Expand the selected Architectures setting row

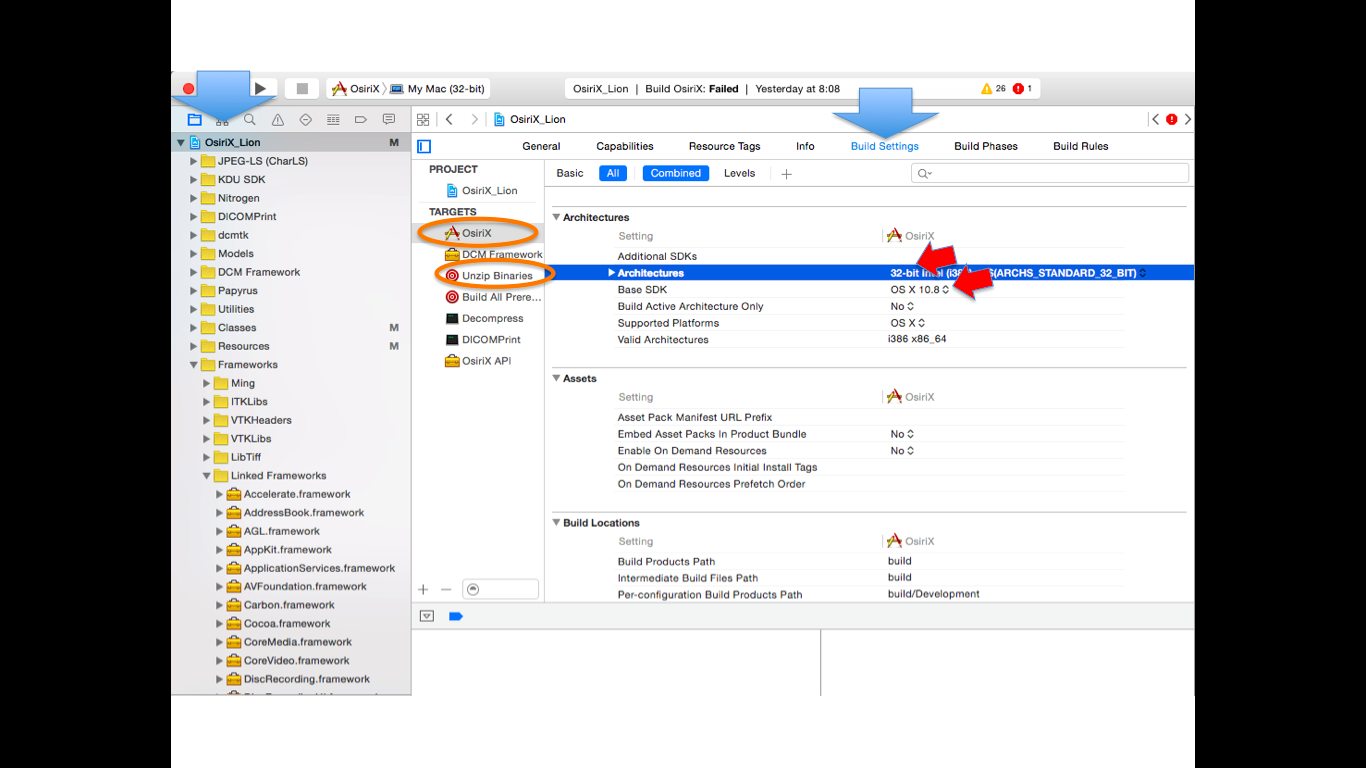[612, 273]
